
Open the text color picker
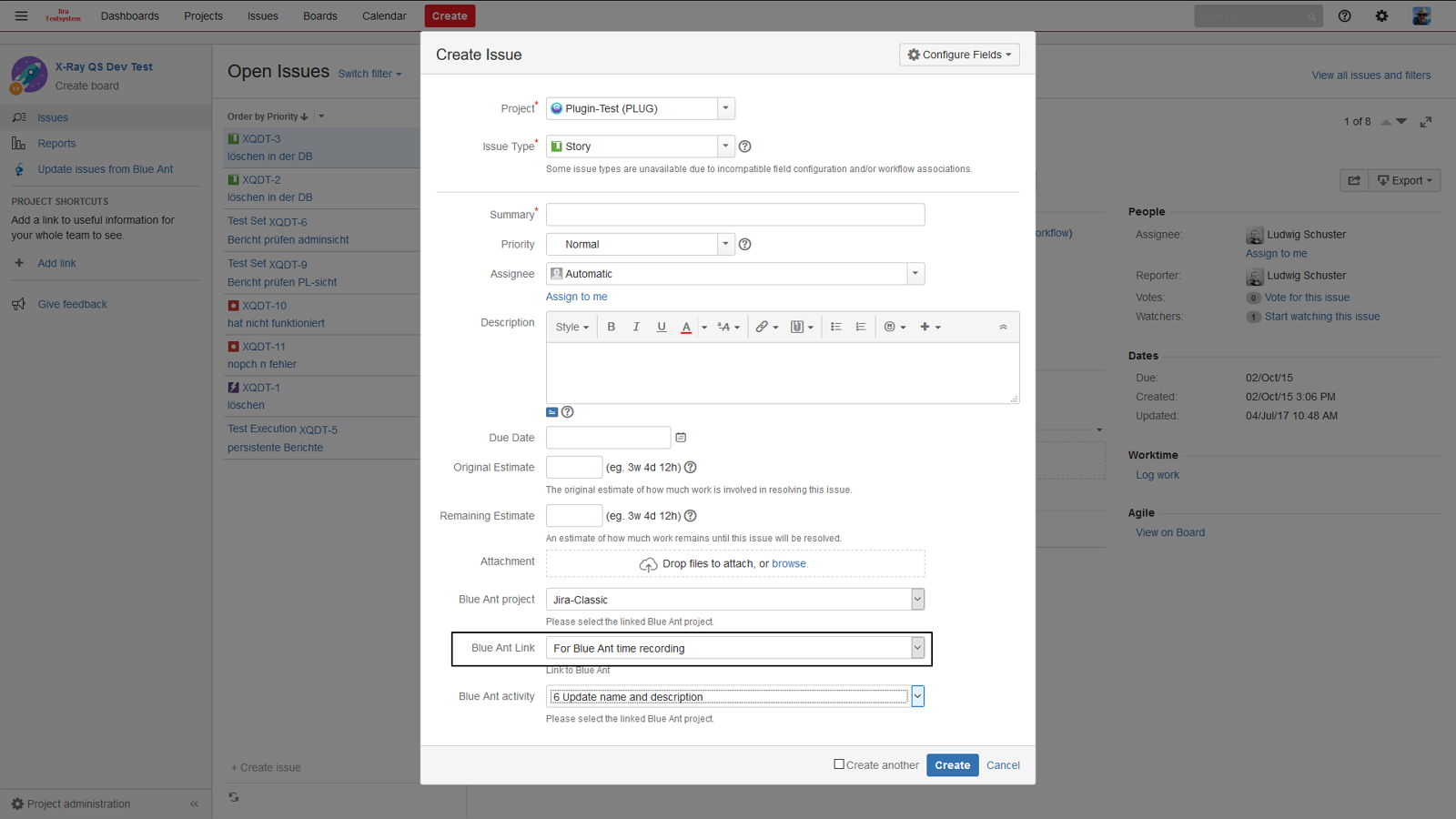[x=686, y=327]
